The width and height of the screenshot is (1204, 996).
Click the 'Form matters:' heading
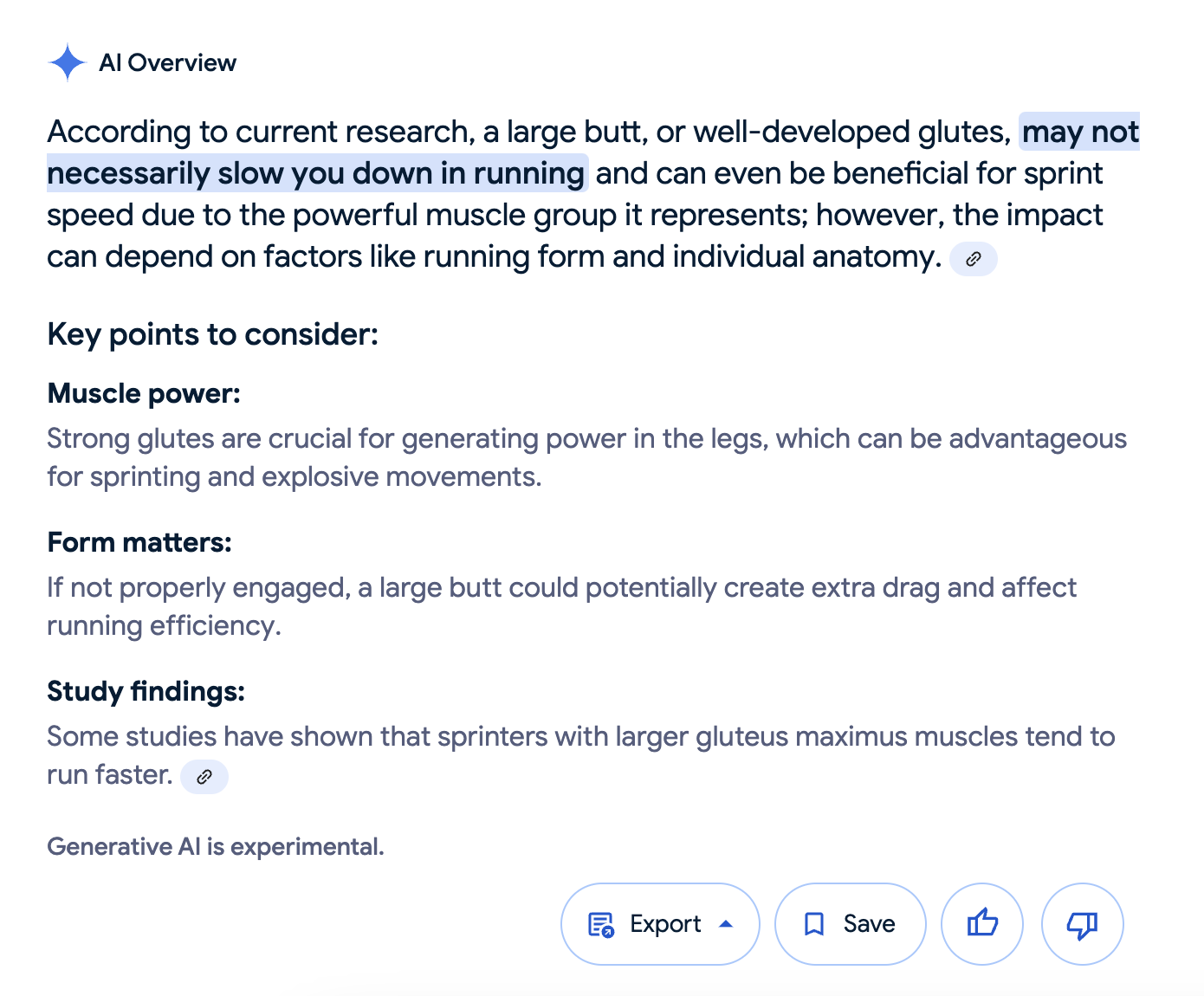tap(139, 542)
